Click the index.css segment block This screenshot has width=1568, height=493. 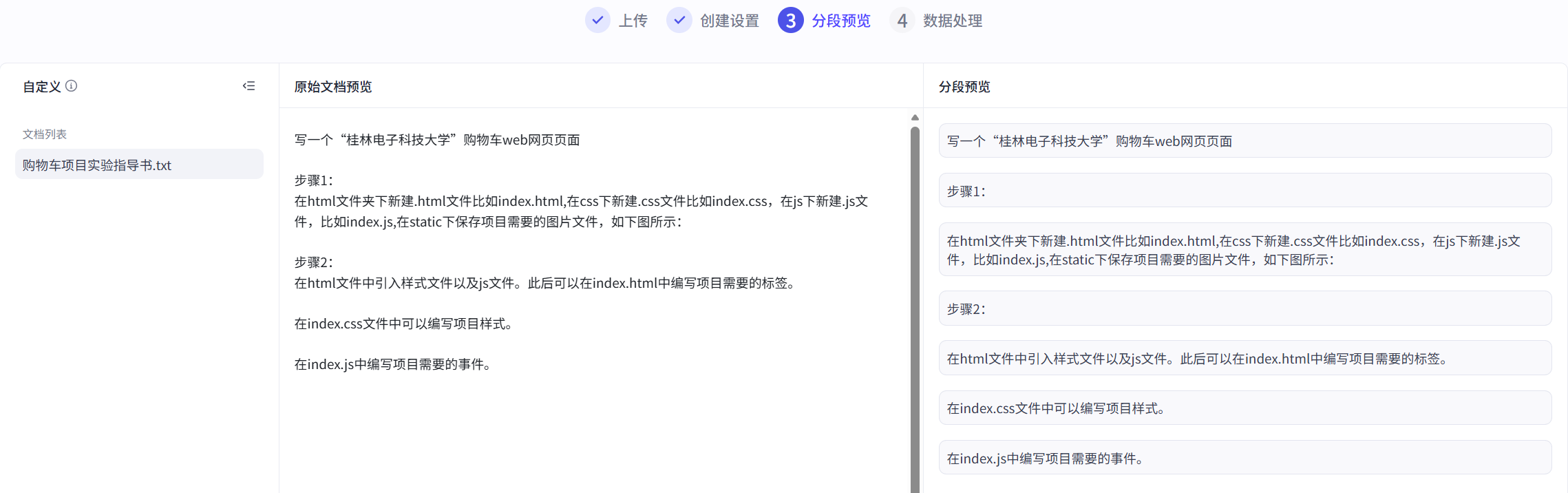1244,408
